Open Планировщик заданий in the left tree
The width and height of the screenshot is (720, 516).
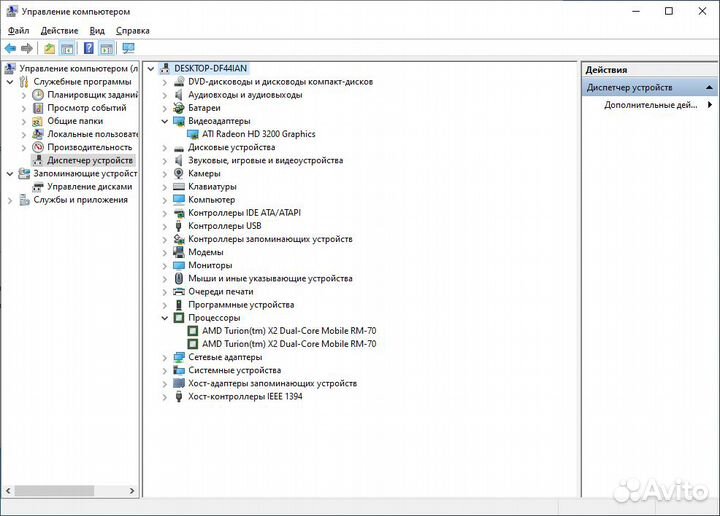92,95
